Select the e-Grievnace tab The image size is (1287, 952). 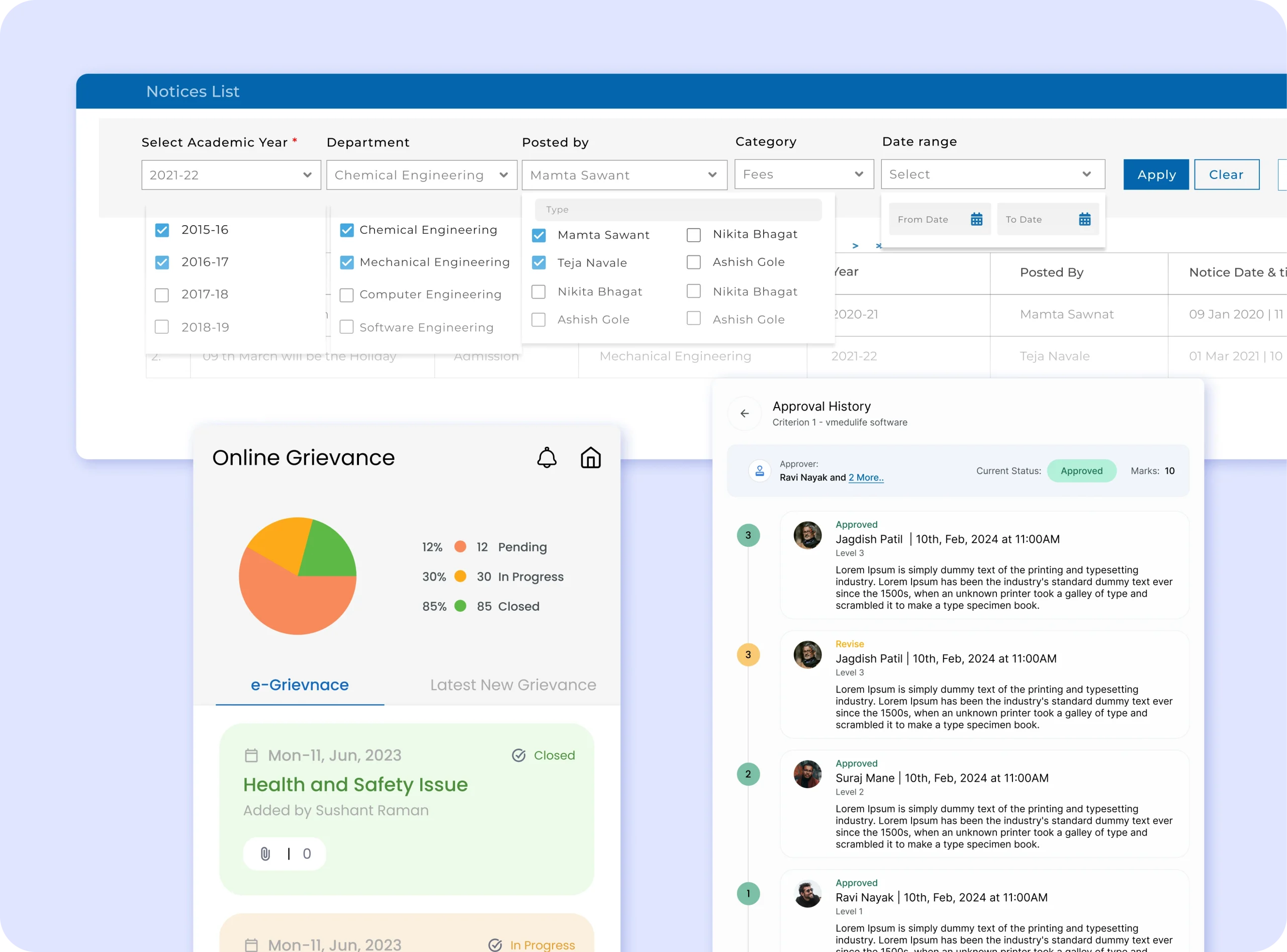tap(299, 685)
